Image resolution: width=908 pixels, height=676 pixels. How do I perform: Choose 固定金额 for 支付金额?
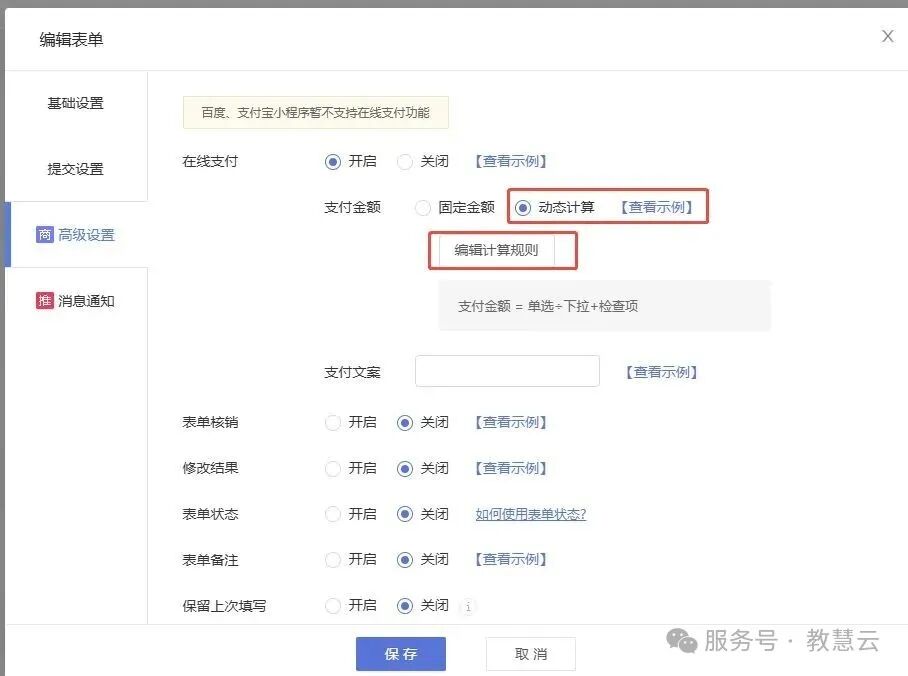click(423, 207)
